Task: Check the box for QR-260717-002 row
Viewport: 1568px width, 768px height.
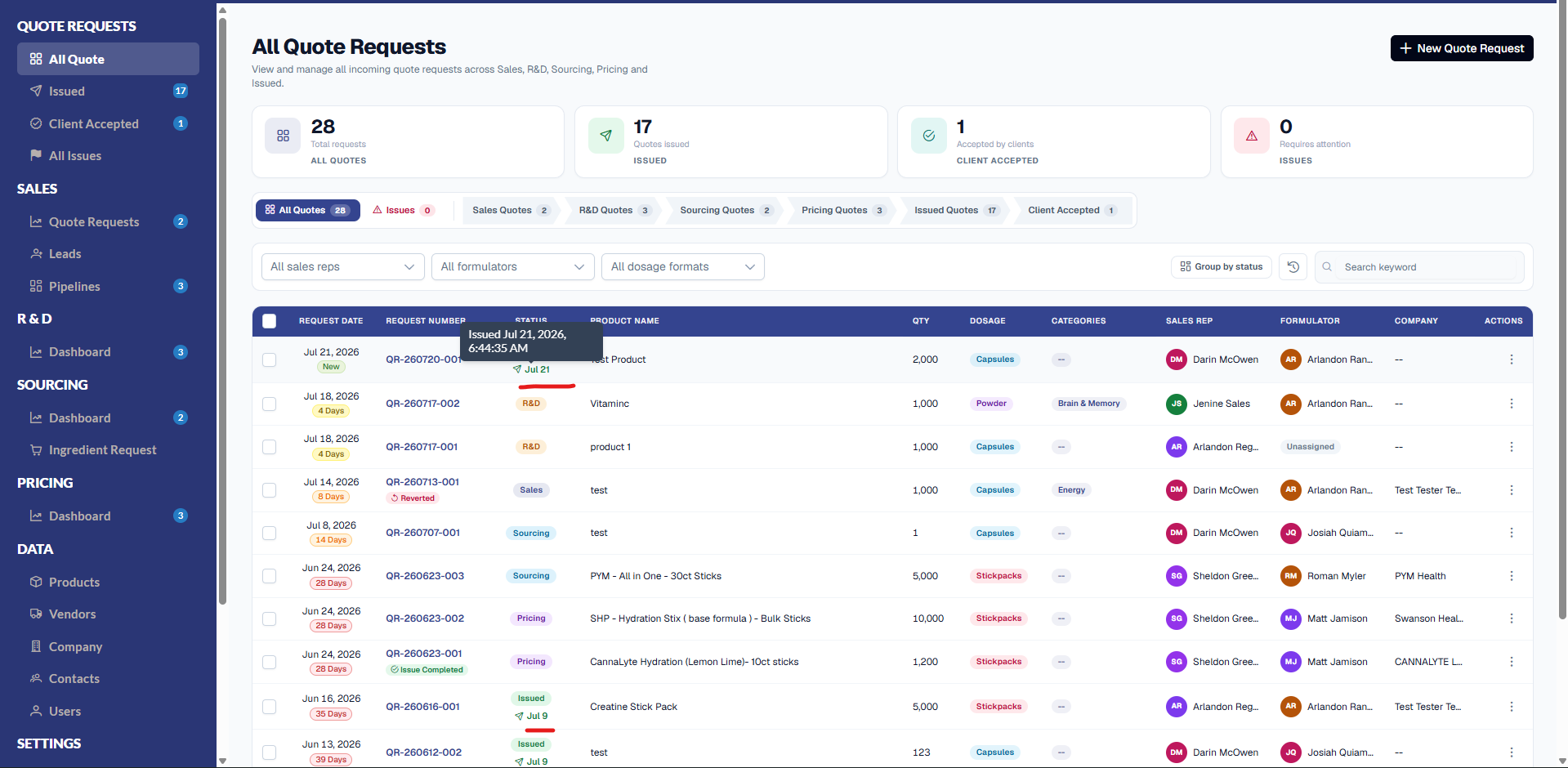Action: click(269, 404)
